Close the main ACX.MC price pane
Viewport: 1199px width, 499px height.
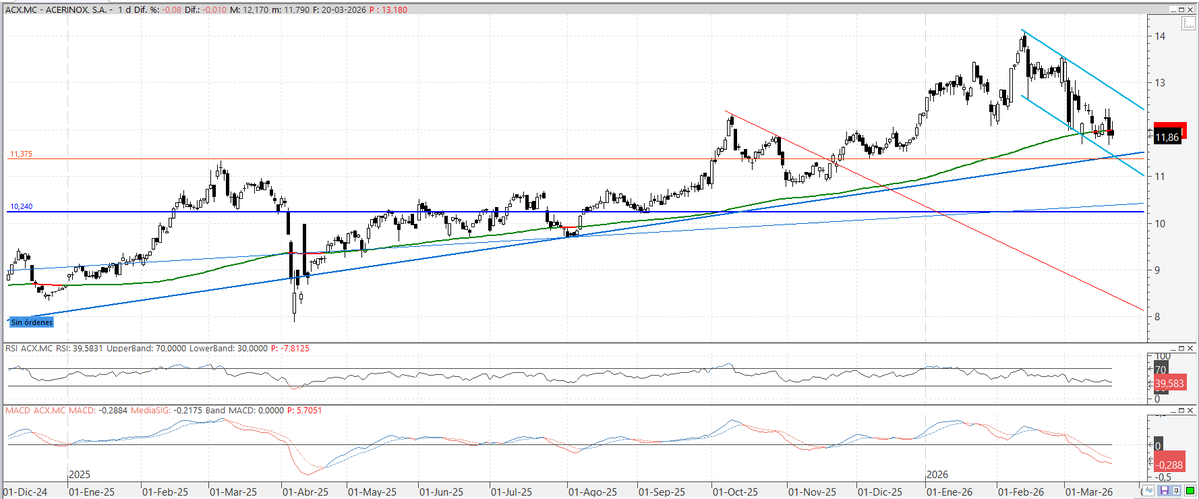click(x=1191, y=9)
